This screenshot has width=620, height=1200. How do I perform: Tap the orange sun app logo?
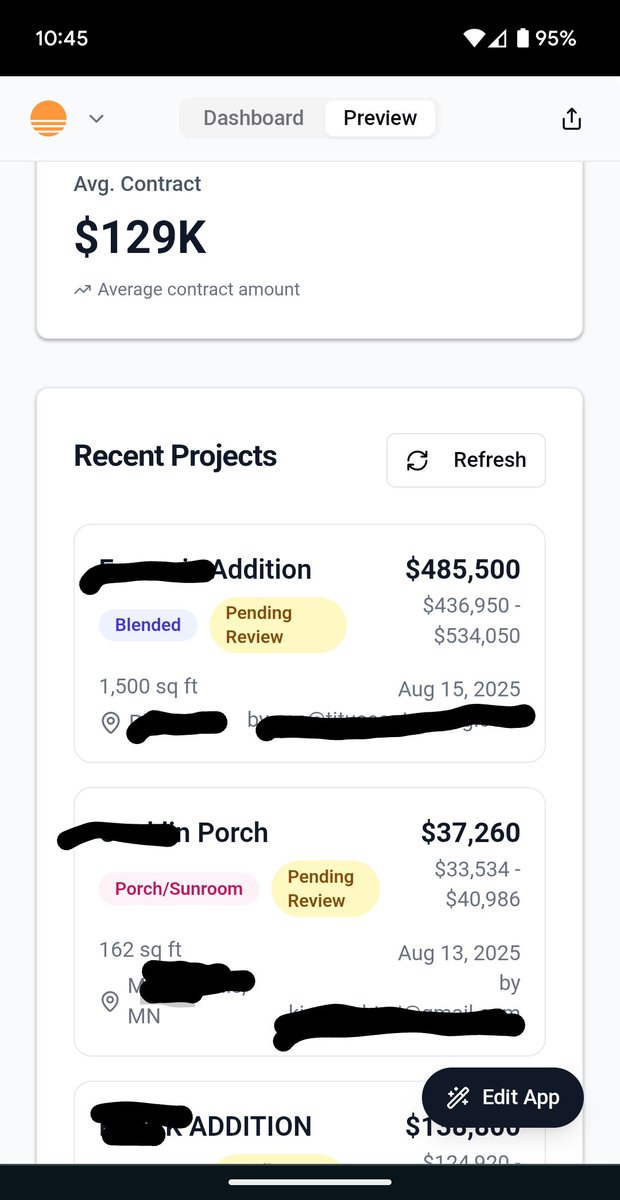(x=48, y=118)
